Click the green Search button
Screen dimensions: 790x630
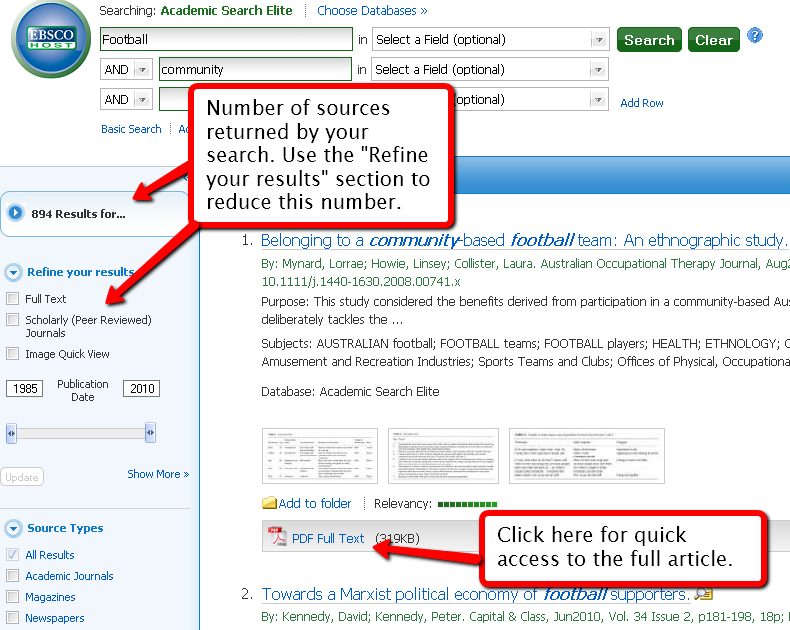coord(649,40)
